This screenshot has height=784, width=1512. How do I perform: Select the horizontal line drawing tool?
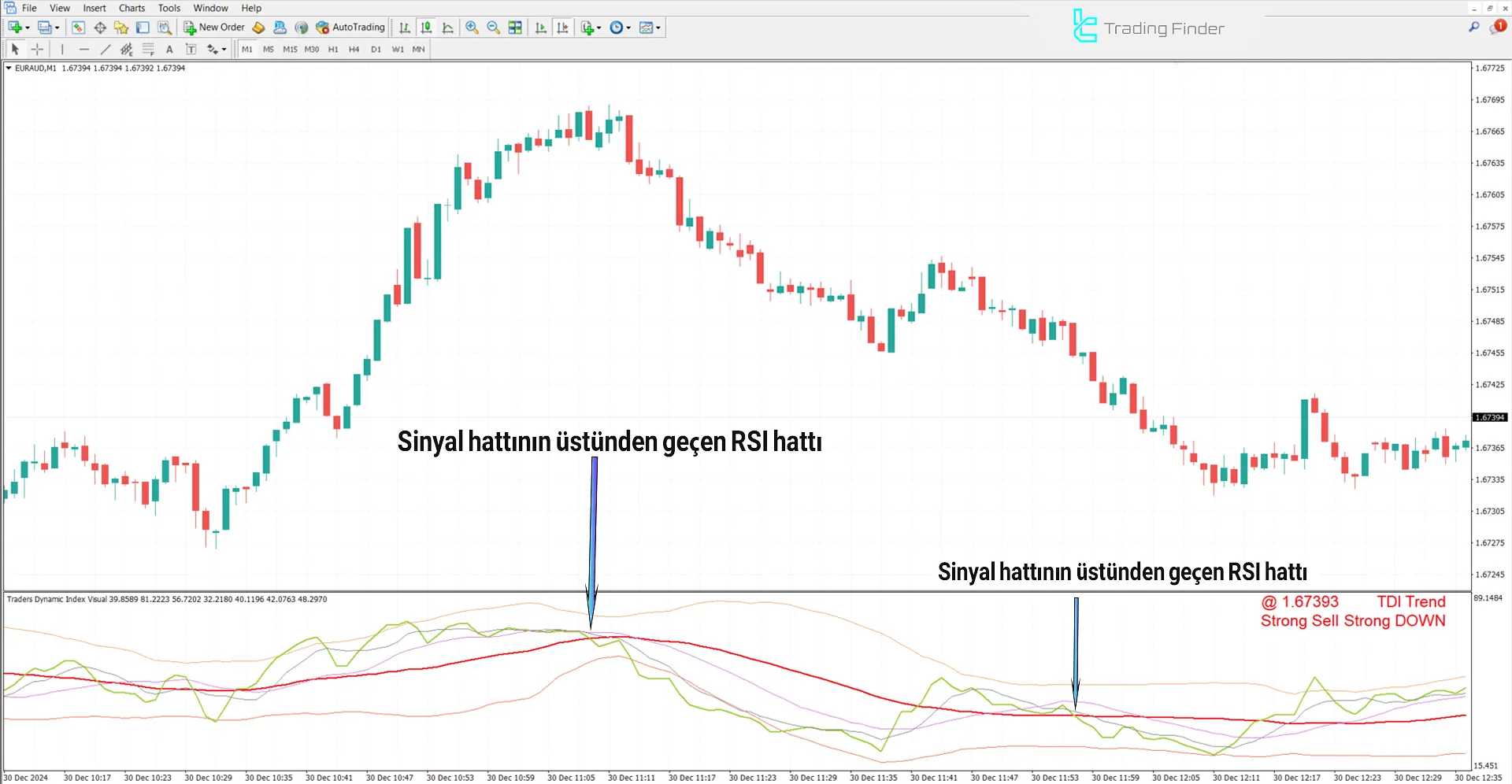(84, 49)
